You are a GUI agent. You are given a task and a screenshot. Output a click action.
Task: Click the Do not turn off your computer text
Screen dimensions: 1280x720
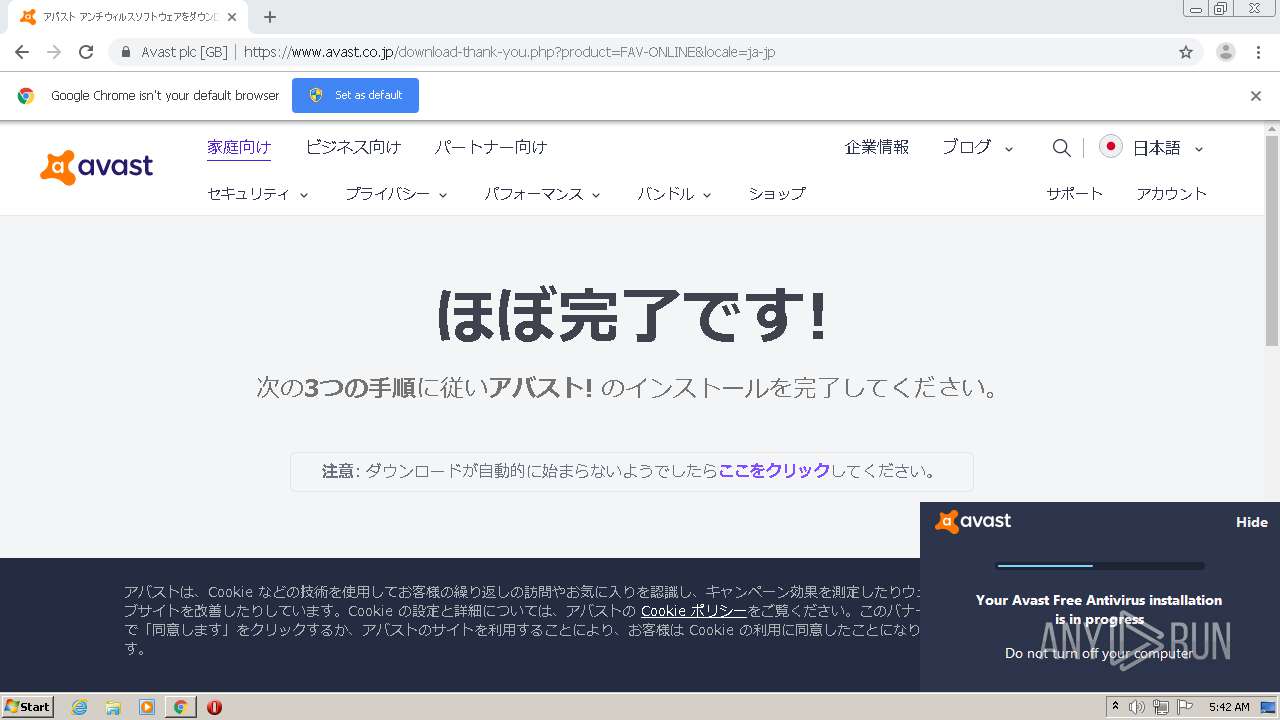tap(1099, 653)
